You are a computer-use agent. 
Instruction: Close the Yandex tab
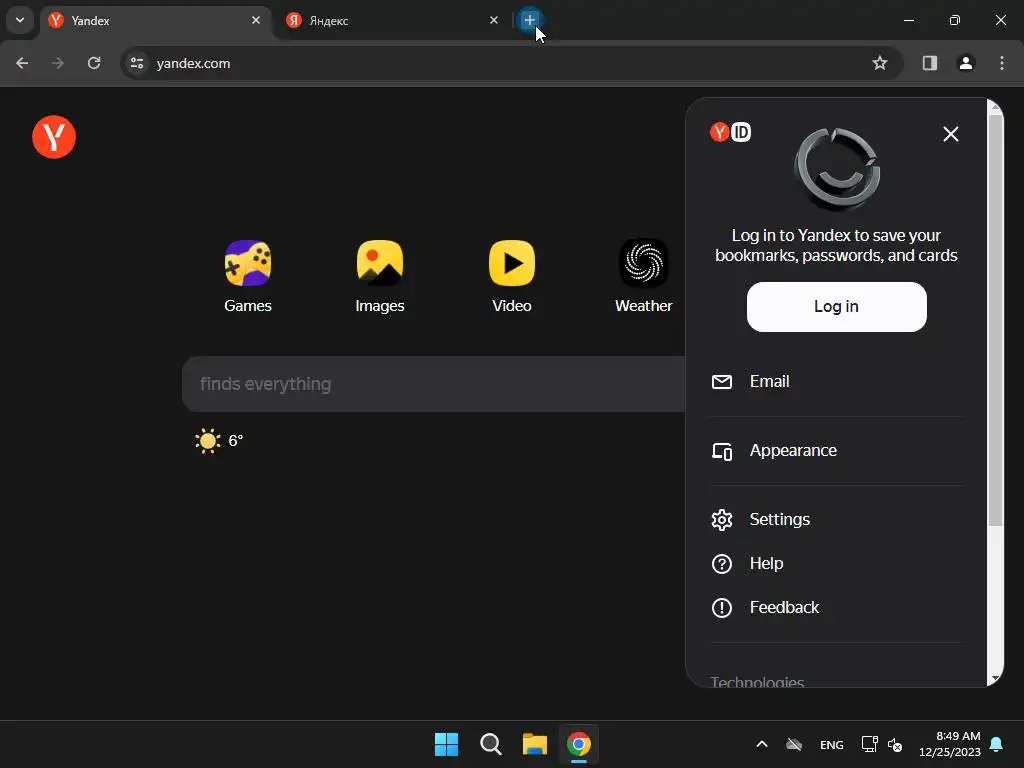point(256,20)
